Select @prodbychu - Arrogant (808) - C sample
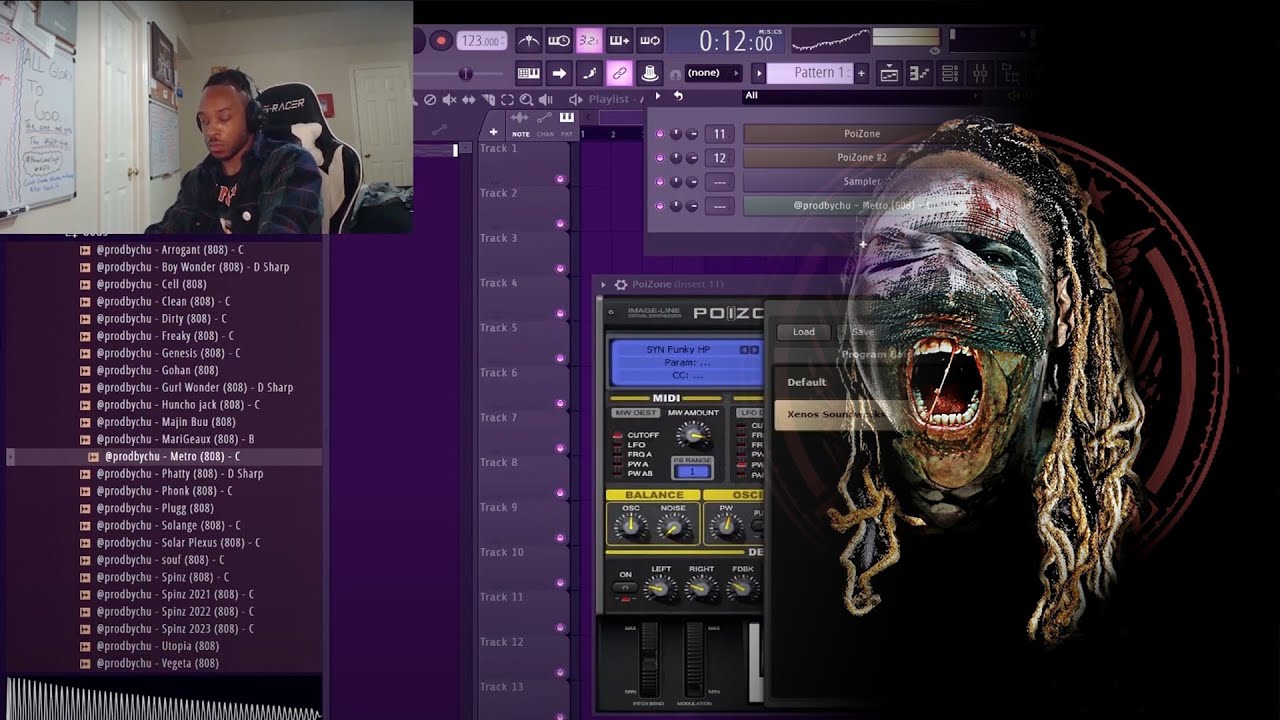The width and height of the screenshot is (1280, 720). click(170, 250)
